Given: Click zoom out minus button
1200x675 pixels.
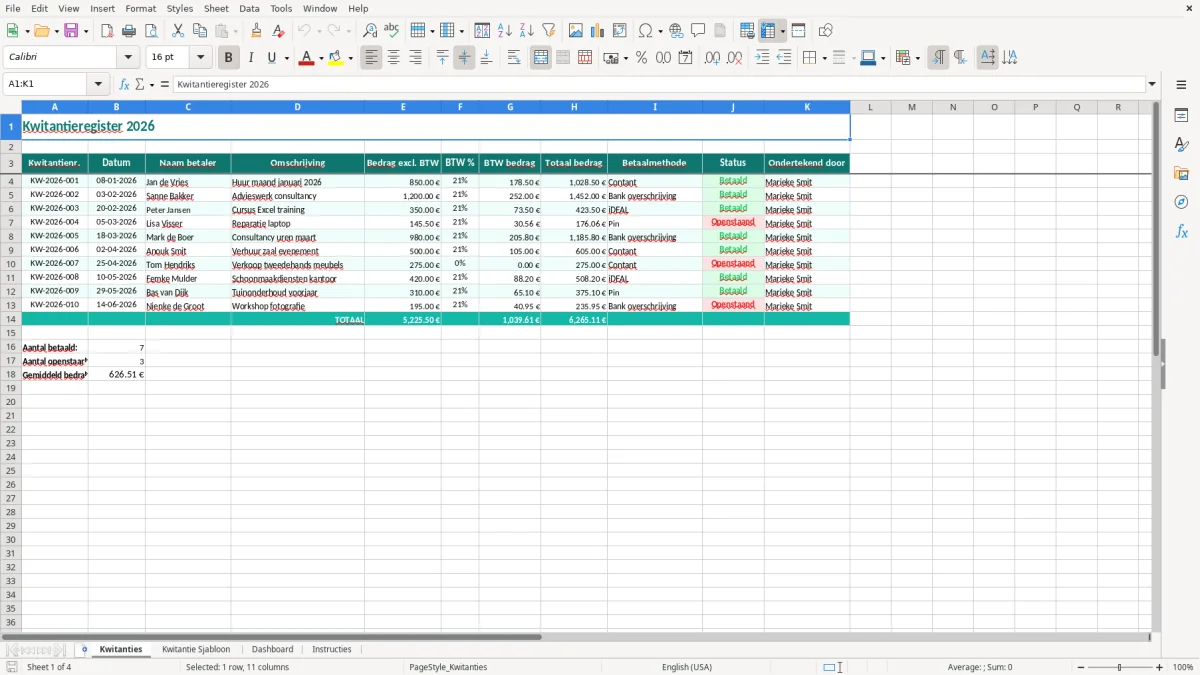Looking at the screenshot, I should point(1079,667).
